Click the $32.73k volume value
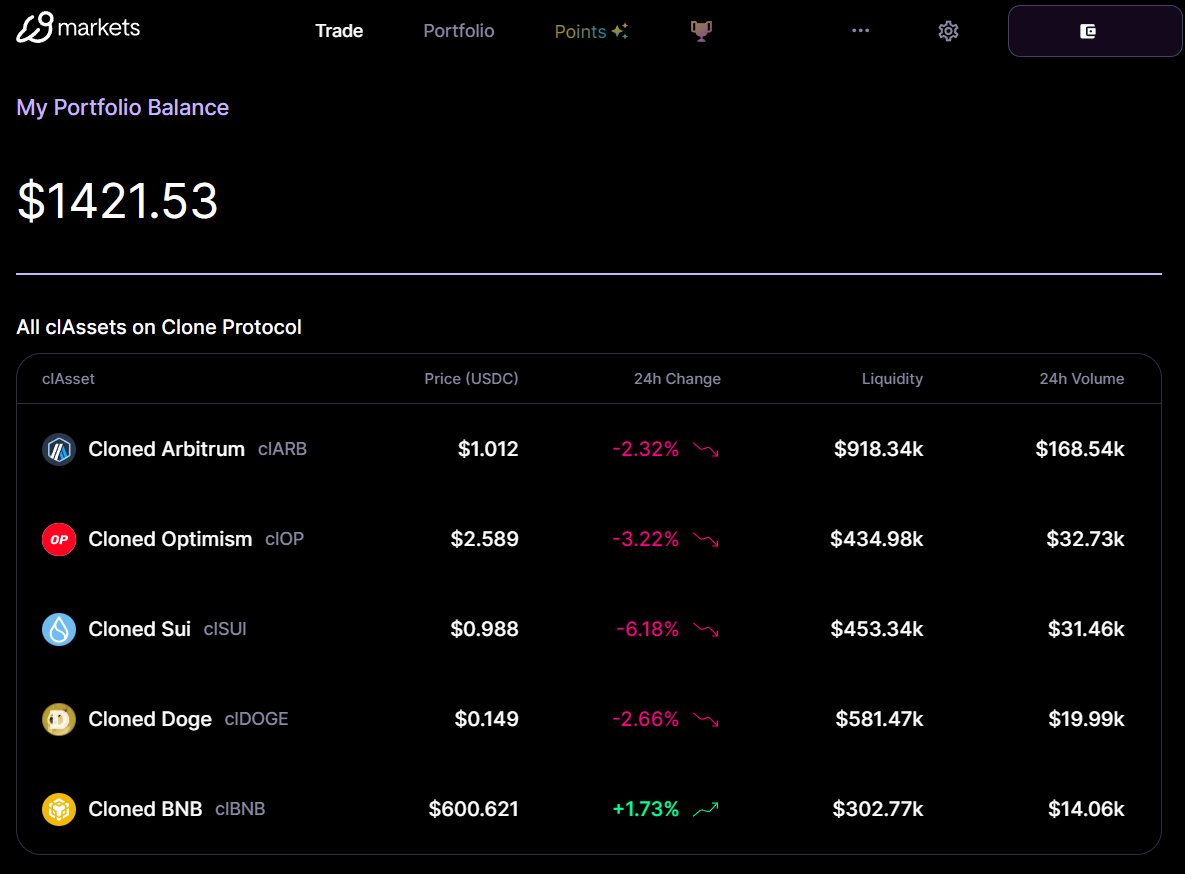The width and height of the screenshot is (1185, 874). 1085,539
